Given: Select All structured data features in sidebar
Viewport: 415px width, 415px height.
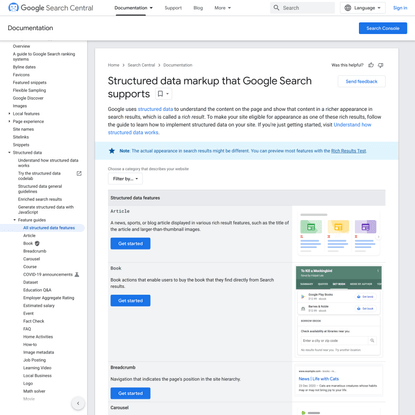Looking at the screenshot, I should (x=49, y=228).
